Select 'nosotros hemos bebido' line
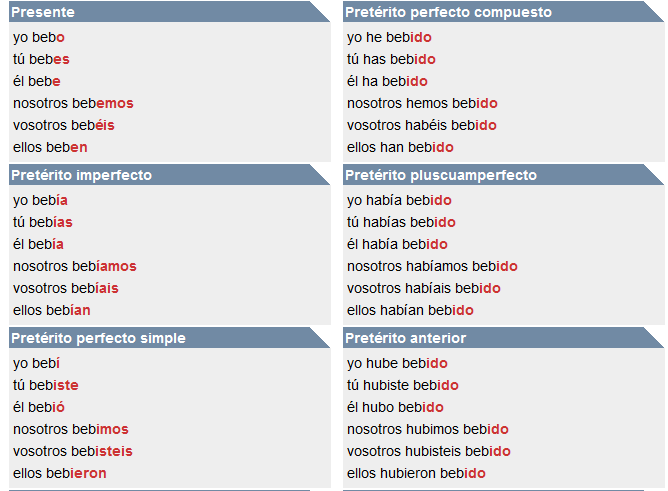 point(422,103)
